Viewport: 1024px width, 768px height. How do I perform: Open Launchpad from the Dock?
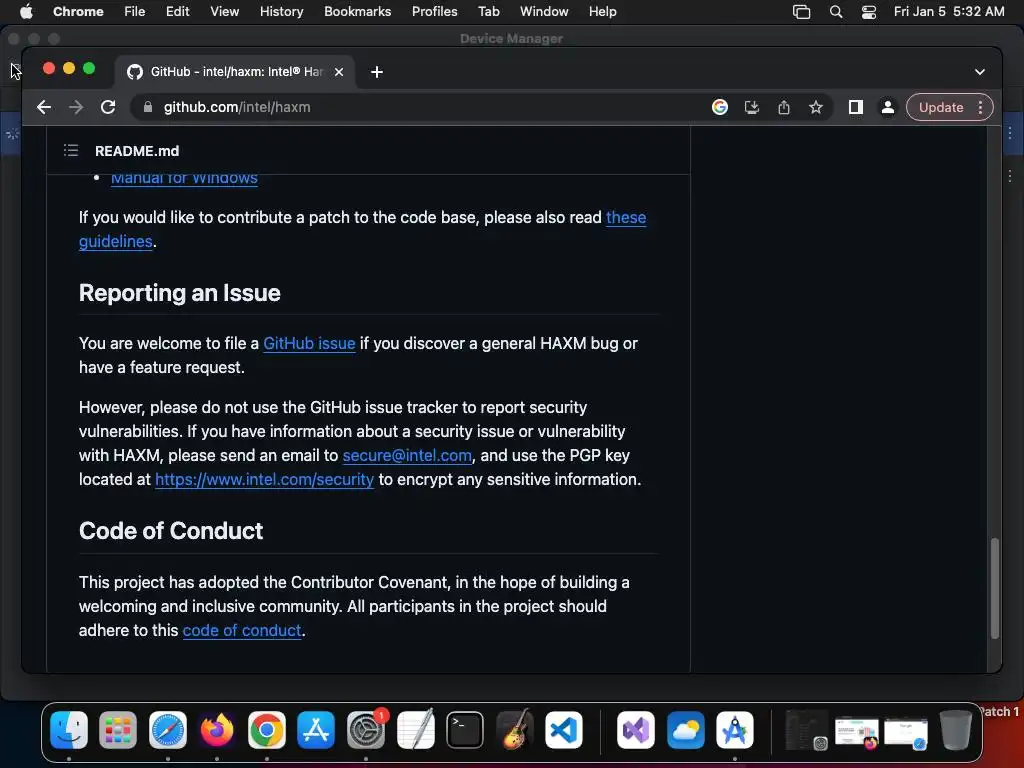point(118,729)
